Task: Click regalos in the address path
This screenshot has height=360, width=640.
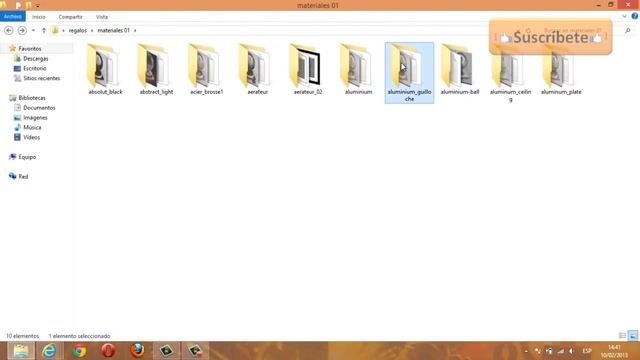Action: click(x=78, y=30)
